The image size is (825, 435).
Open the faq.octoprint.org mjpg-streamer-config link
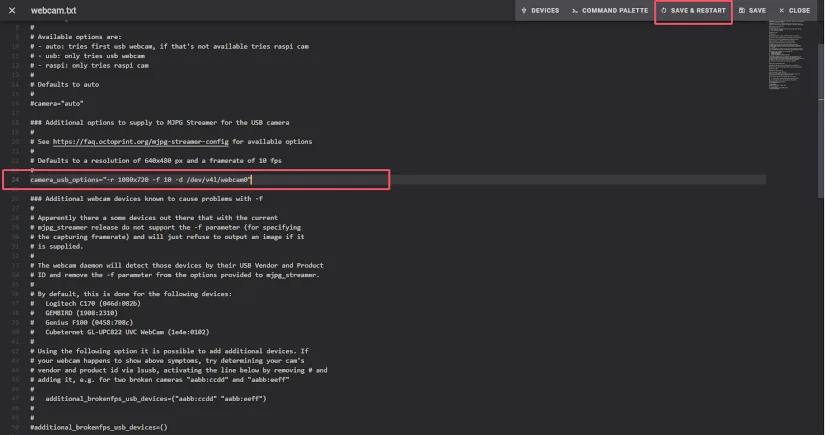point(140,141)
